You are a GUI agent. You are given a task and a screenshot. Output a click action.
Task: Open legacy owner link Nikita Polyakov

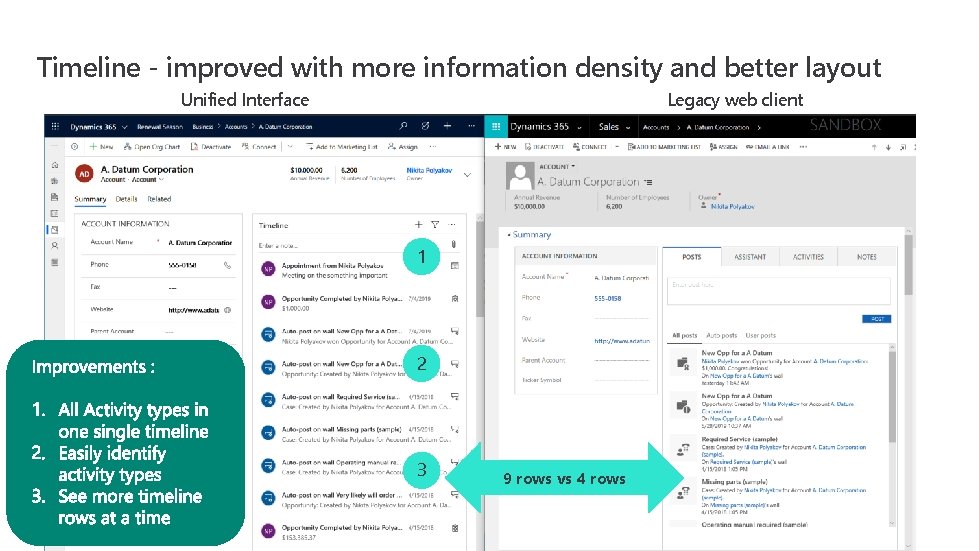point(732,207)
